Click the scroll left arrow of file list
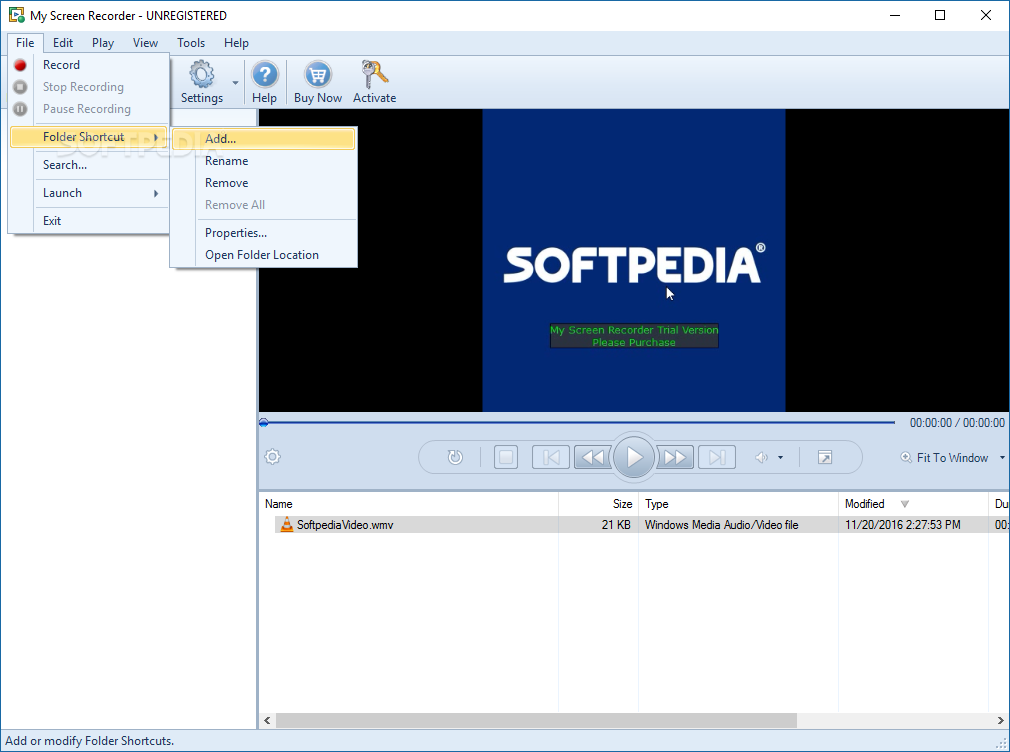The width and height of the screenshot is (1010, 752). tap(267, 720)
